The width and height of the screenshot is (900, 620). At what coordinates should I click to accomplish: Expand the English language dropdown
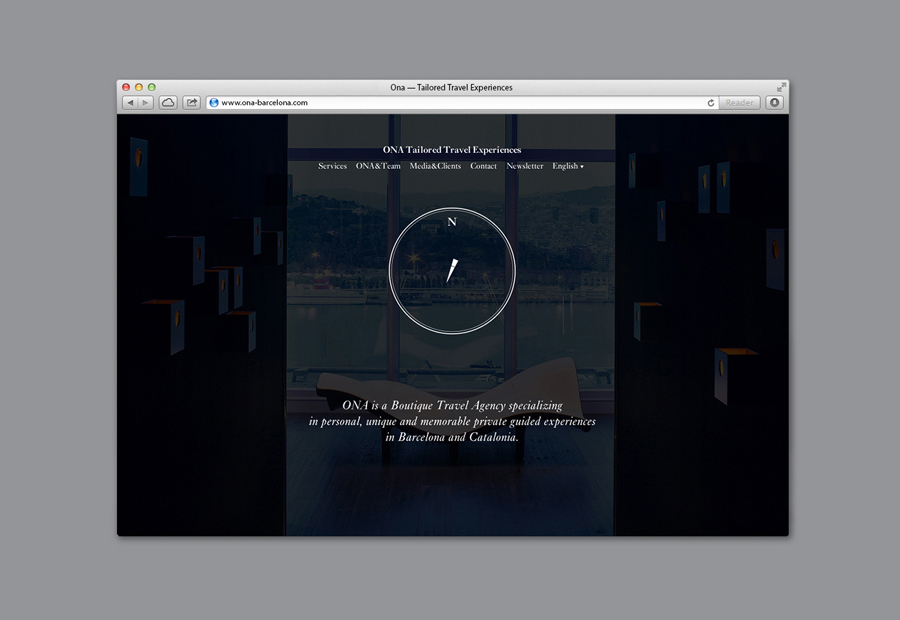click(x=568, y=166)
